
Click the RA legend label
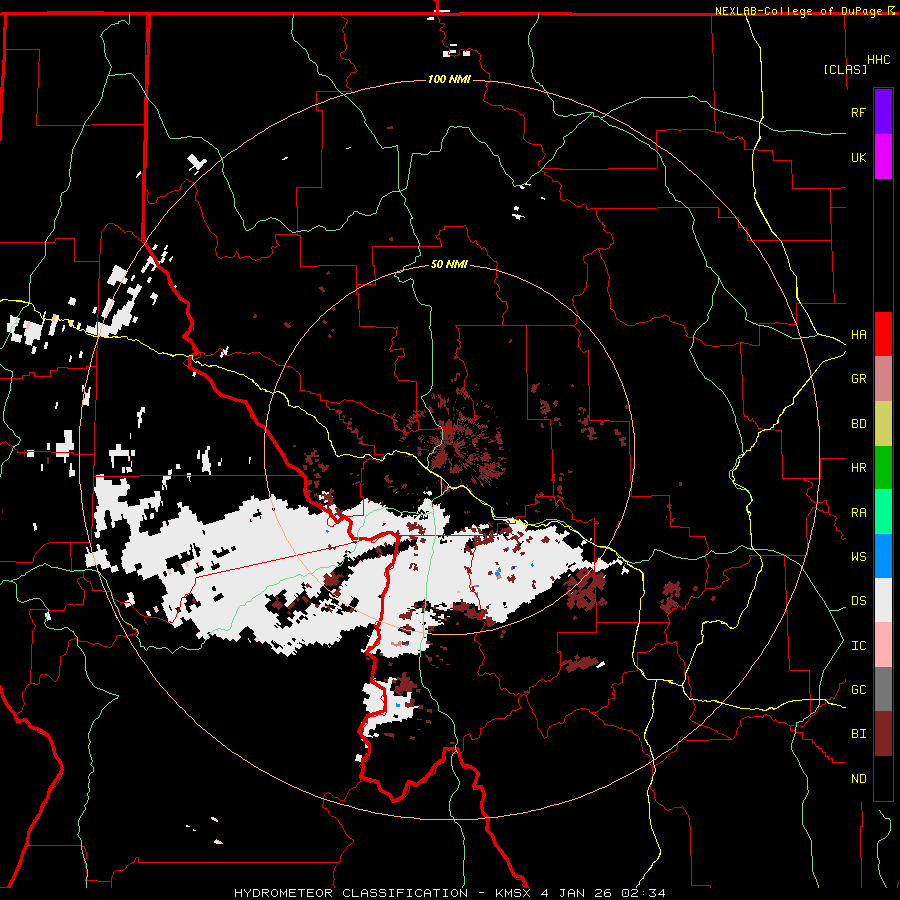coord(859,513)
